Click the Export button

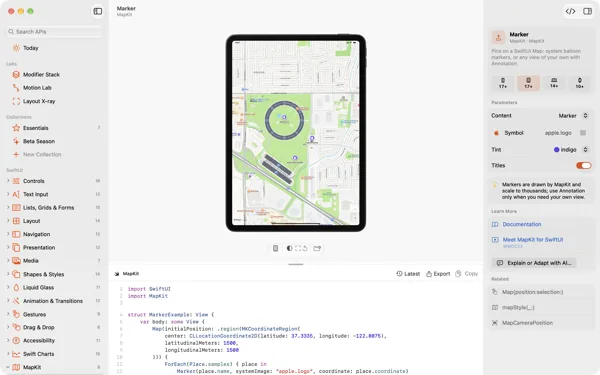pyautogui.click(x=438, y=274)
